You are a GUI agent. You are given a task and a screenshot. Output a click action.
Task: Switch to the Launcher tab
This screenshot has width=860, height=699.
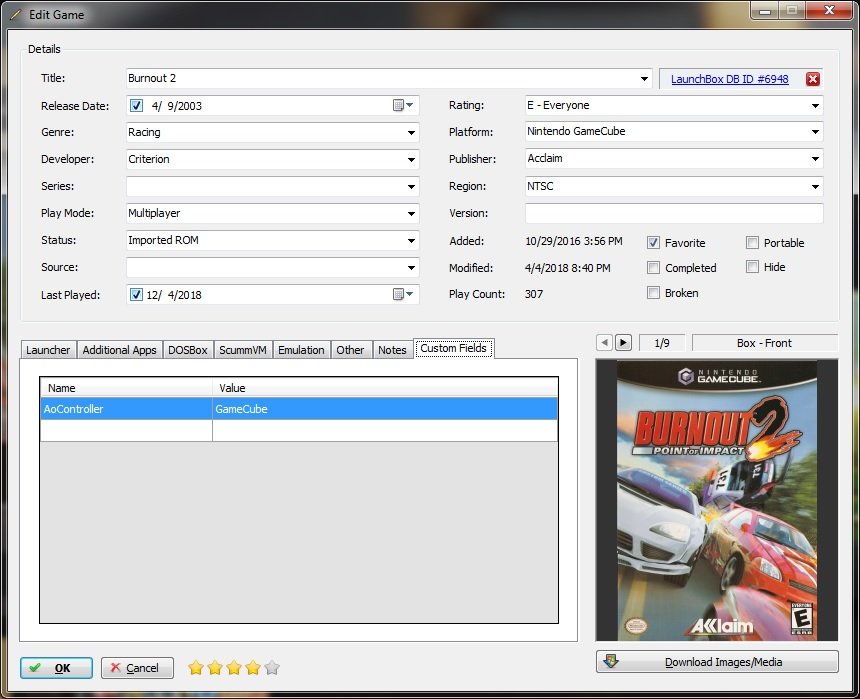tap(48, 350)
